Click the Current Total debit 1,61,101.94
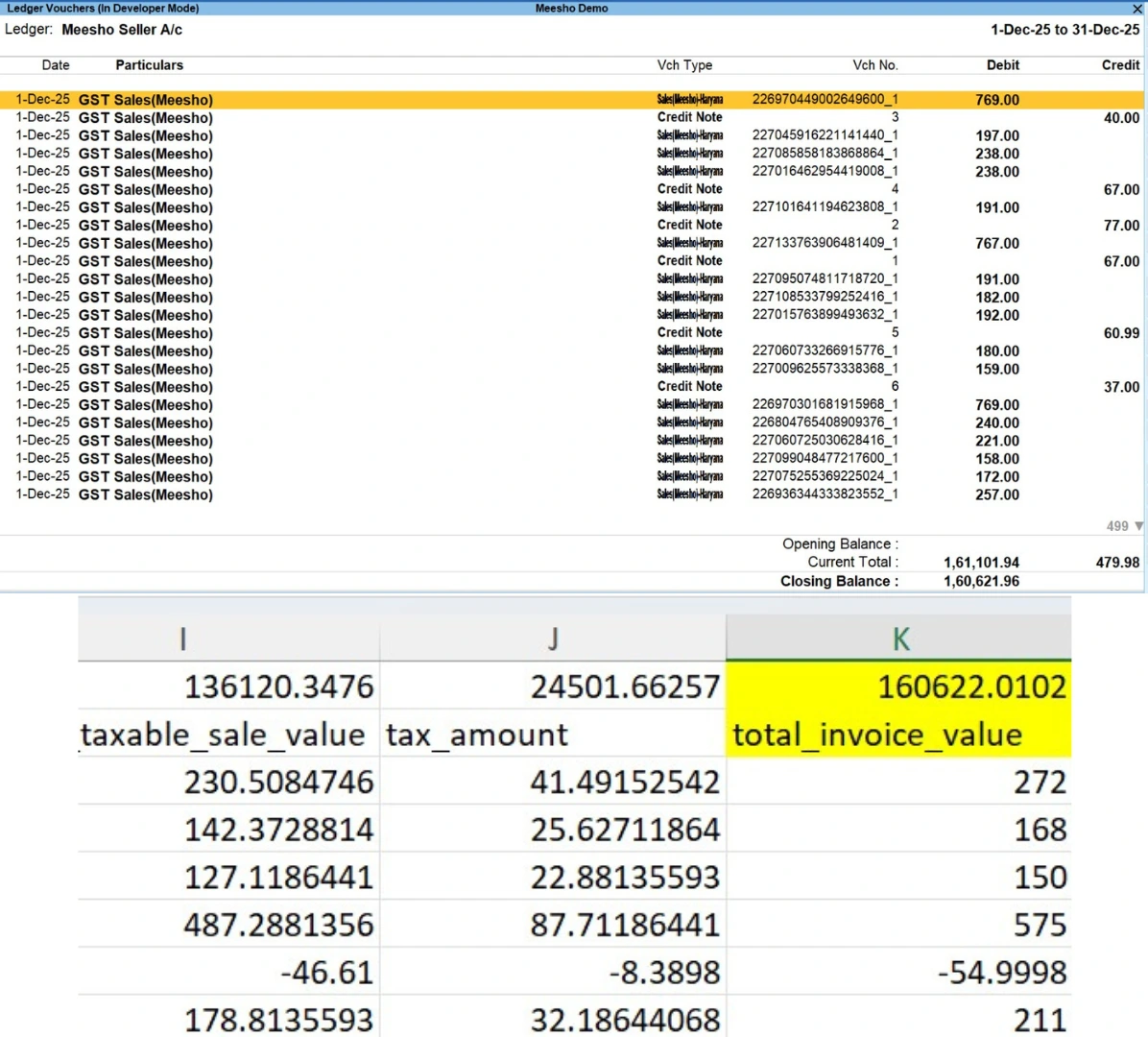The image size is (1148, 1037). pos(981,562)
